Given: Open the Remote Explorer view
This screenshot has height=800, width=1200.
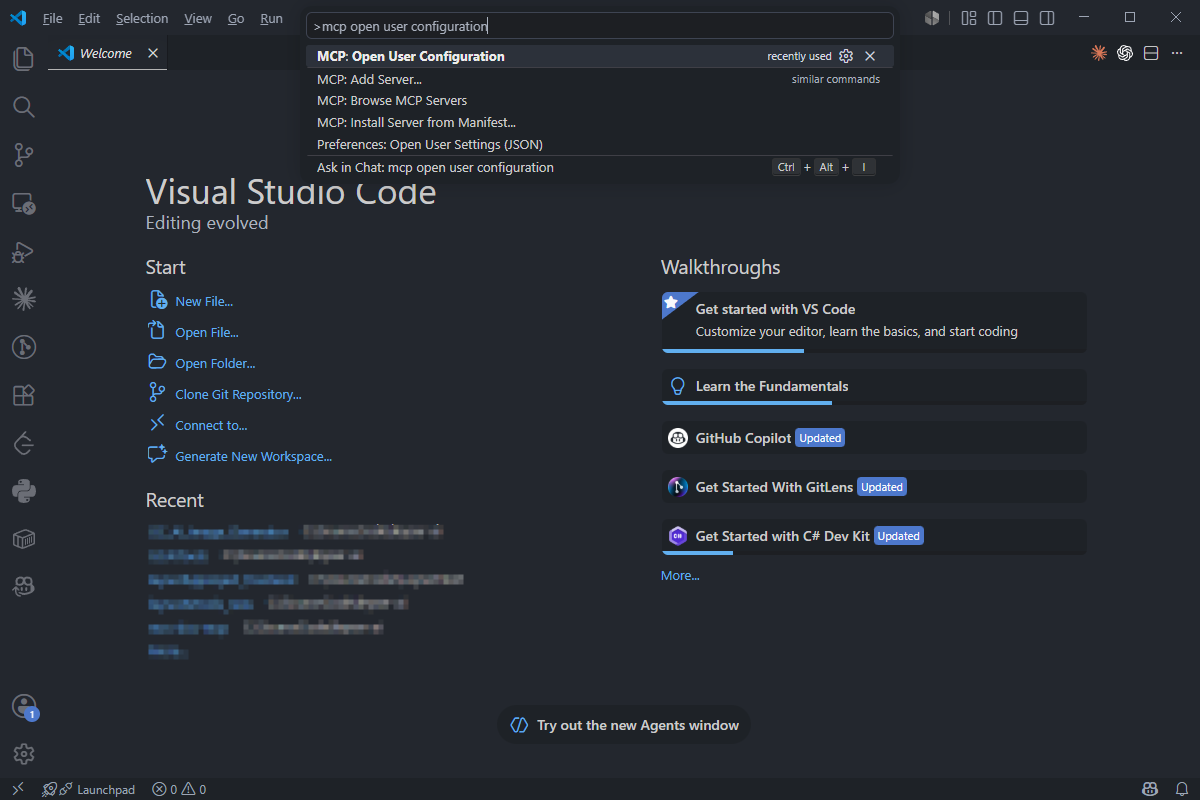Looking at the screenshot, I should [23, 204].
